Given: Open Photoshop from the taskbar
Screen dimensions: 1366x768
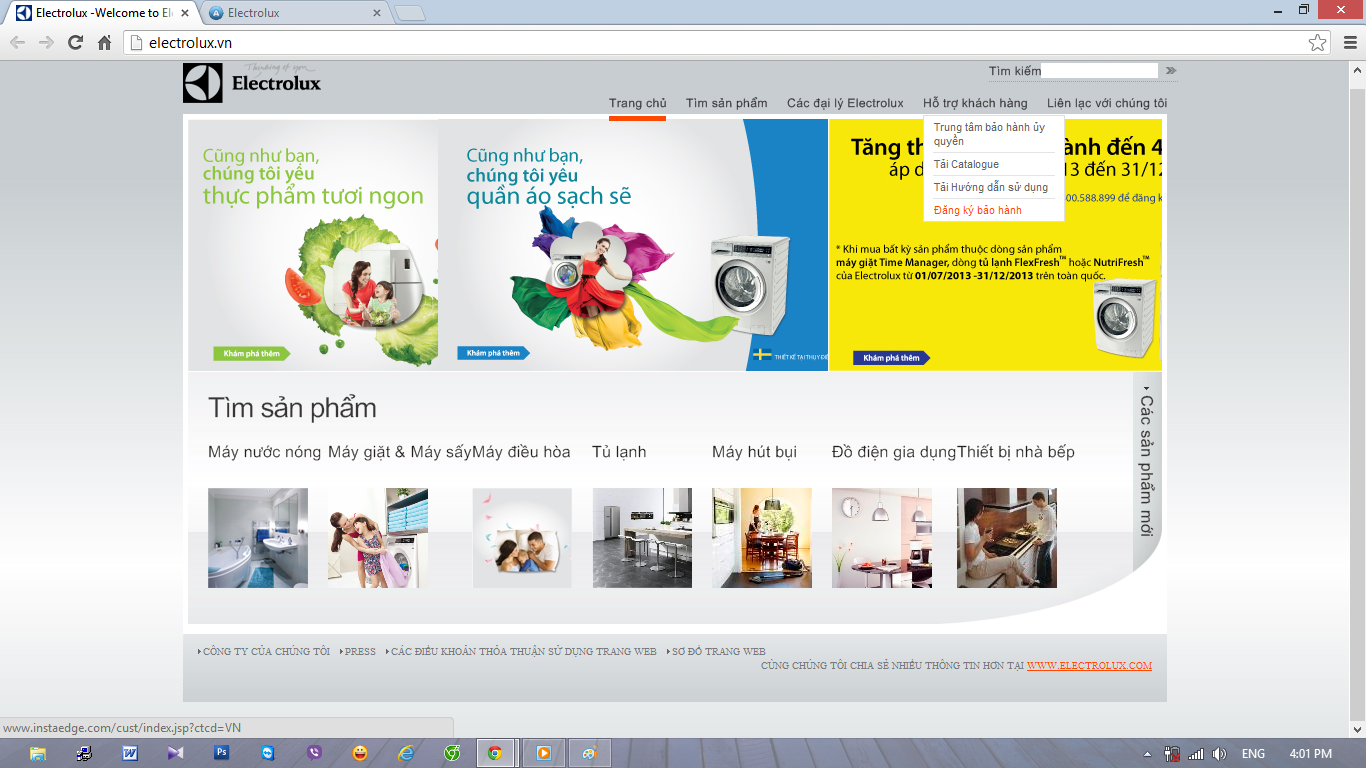Looking at the screenshot, I should 222,753.
